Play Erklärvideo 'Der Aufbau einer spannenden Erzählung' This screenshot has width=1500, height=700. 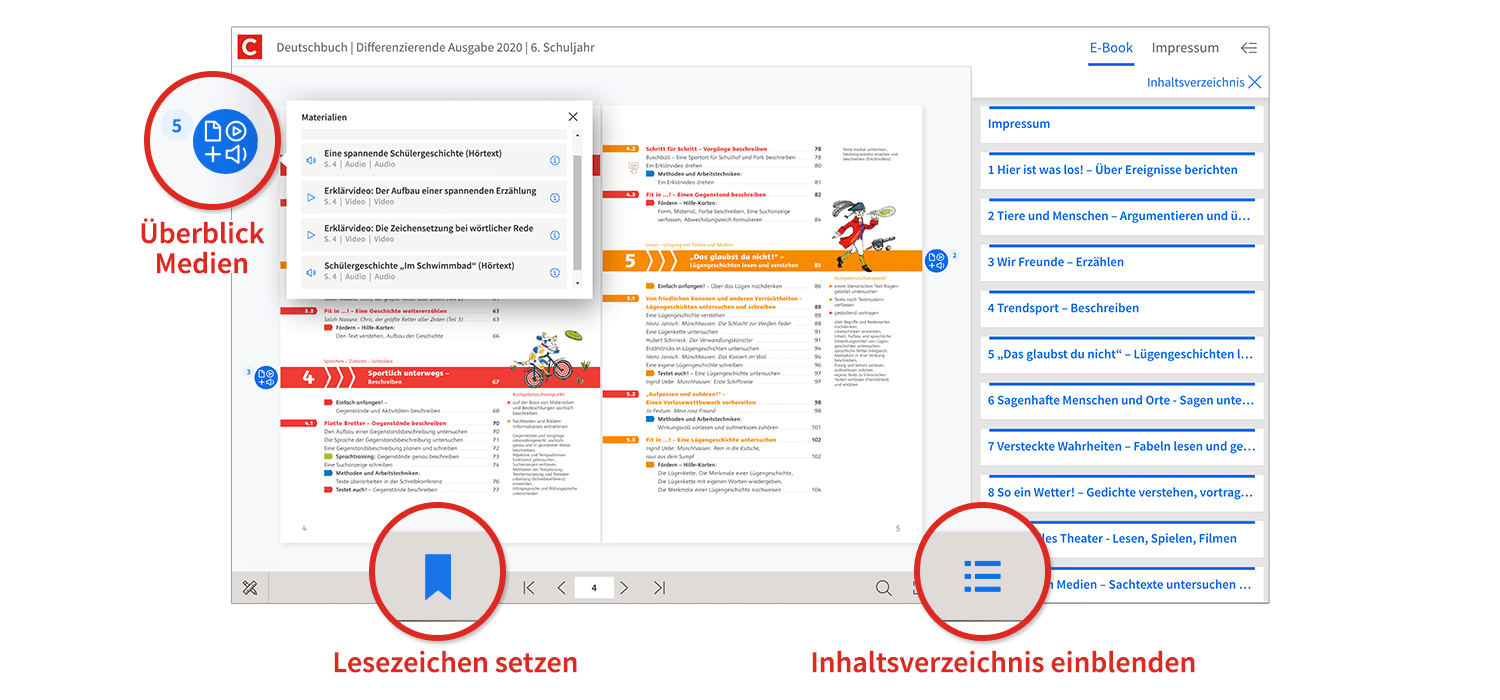[311, 197]
